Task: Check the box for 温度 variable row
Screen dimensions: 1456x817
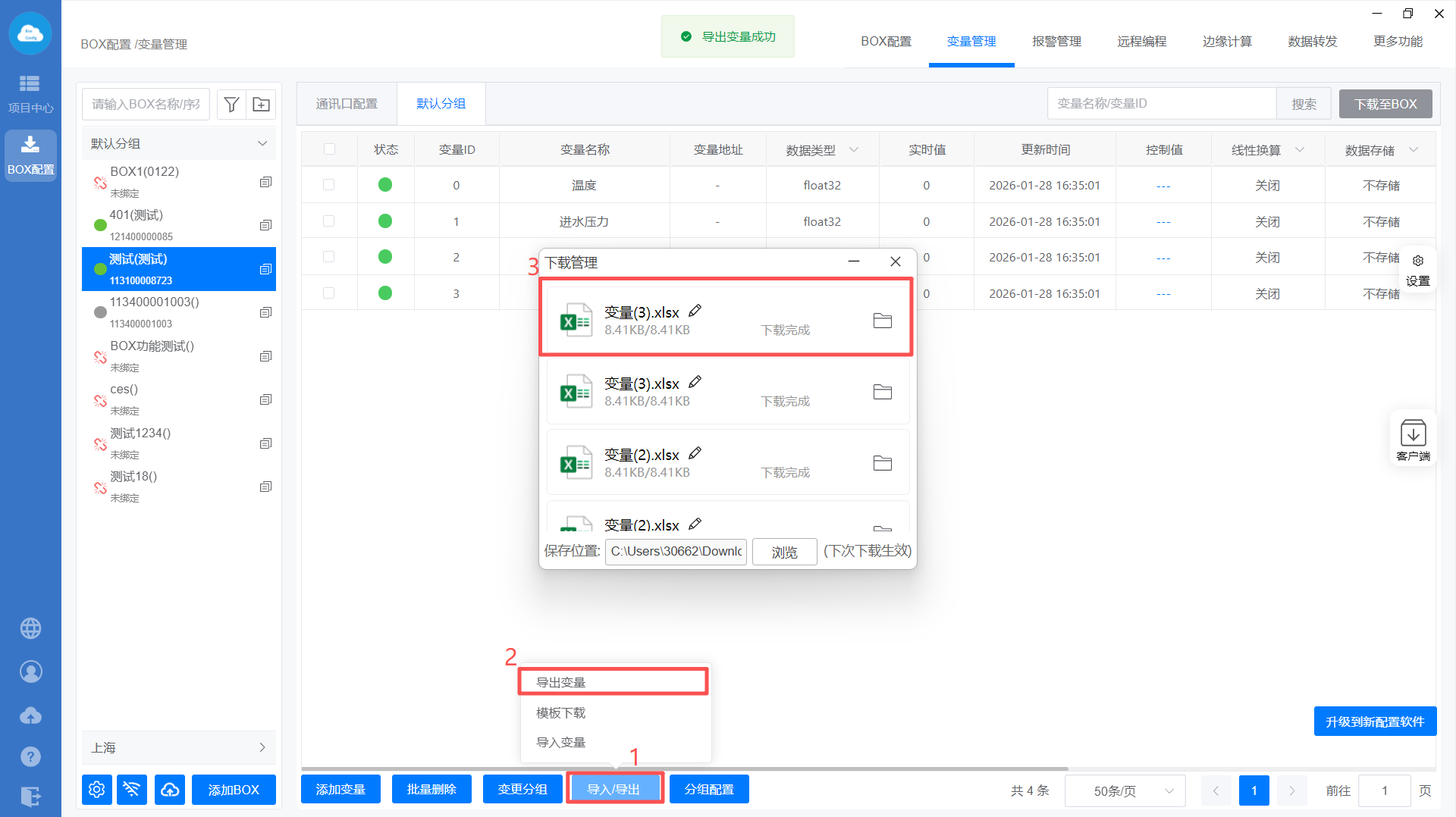Action: point(329,185)
